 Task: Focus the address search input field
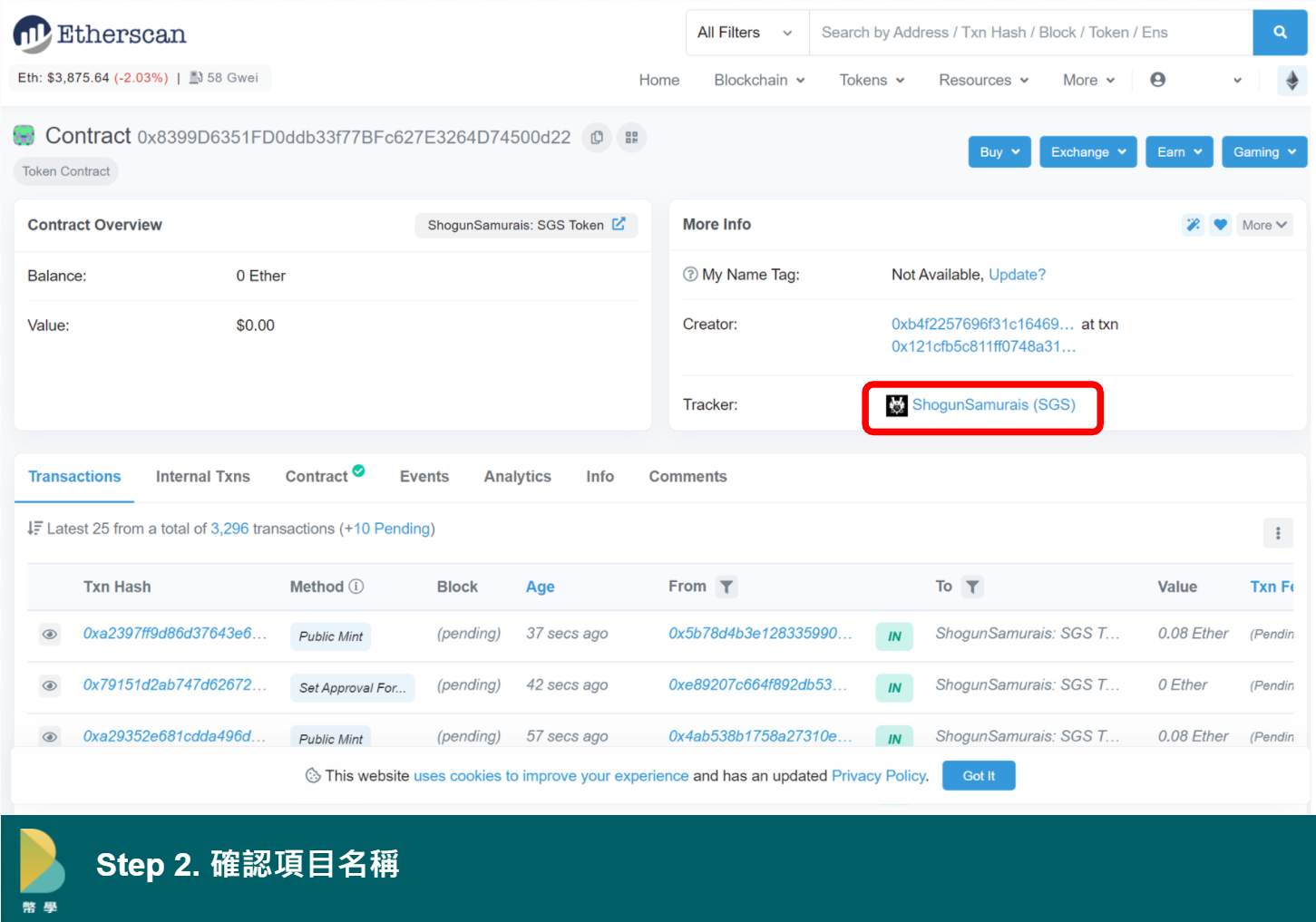tap(1030, 33)
